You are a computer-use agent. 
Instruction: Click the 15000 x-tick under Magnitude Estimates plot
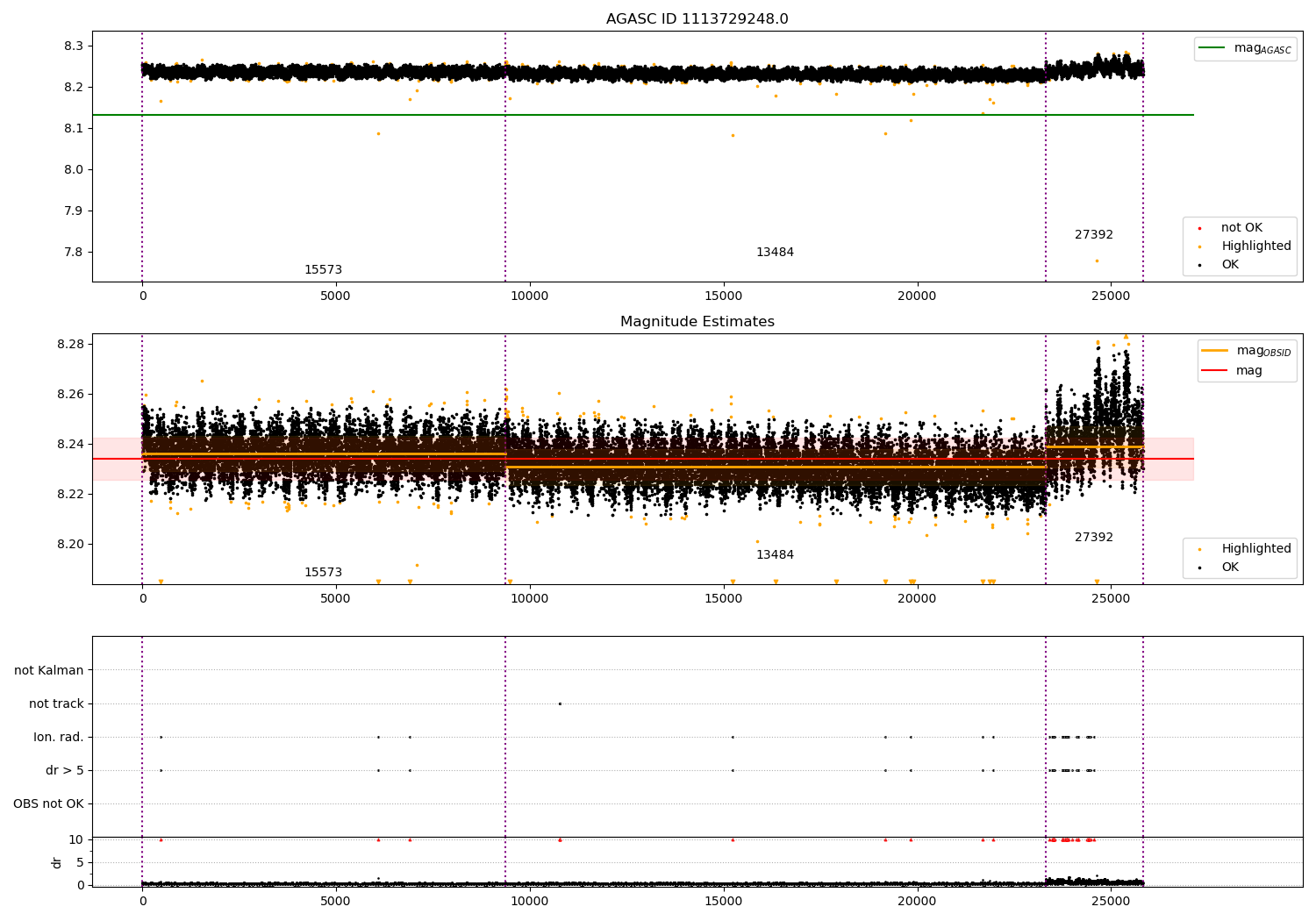[x=723, y=598]
